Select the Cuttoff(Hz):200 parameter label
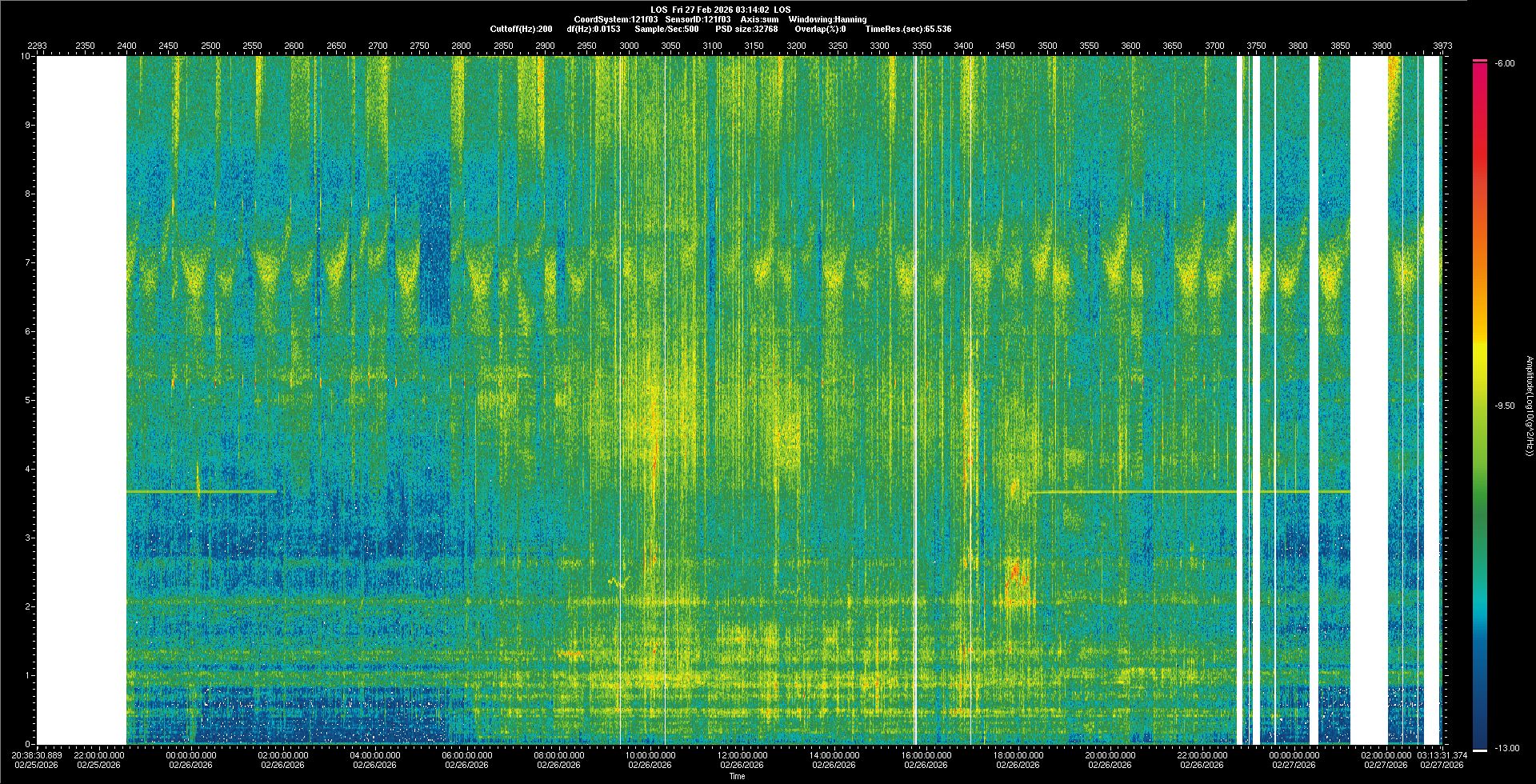 click(x=521, y=29)
